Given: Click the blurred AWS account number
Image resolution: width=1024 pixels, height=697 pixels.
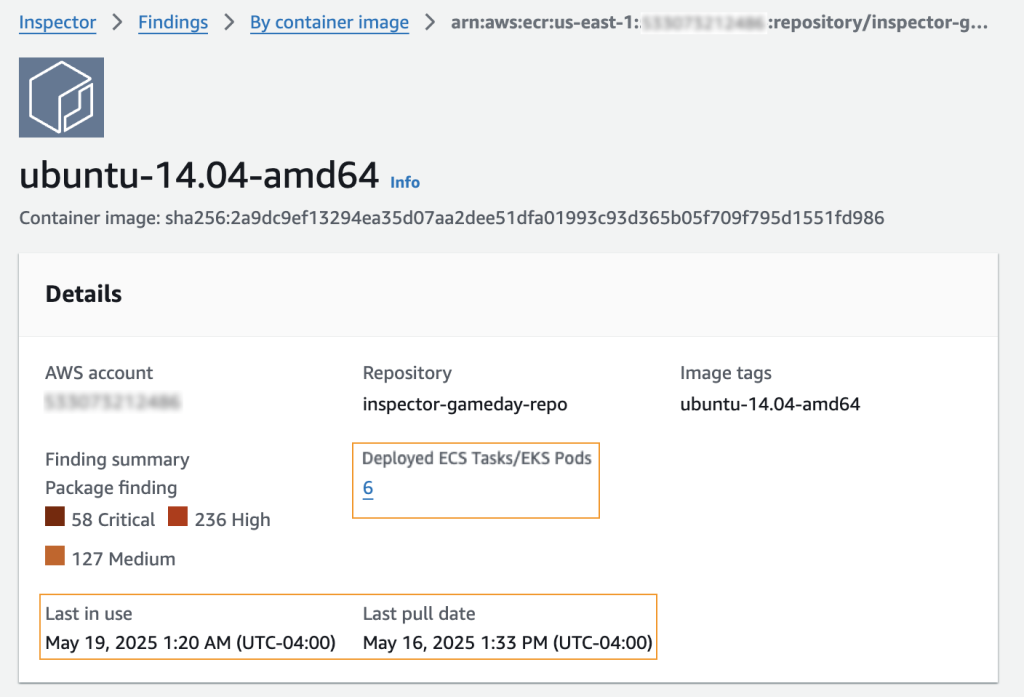Looking at the screenshot, I should (112, 402).
